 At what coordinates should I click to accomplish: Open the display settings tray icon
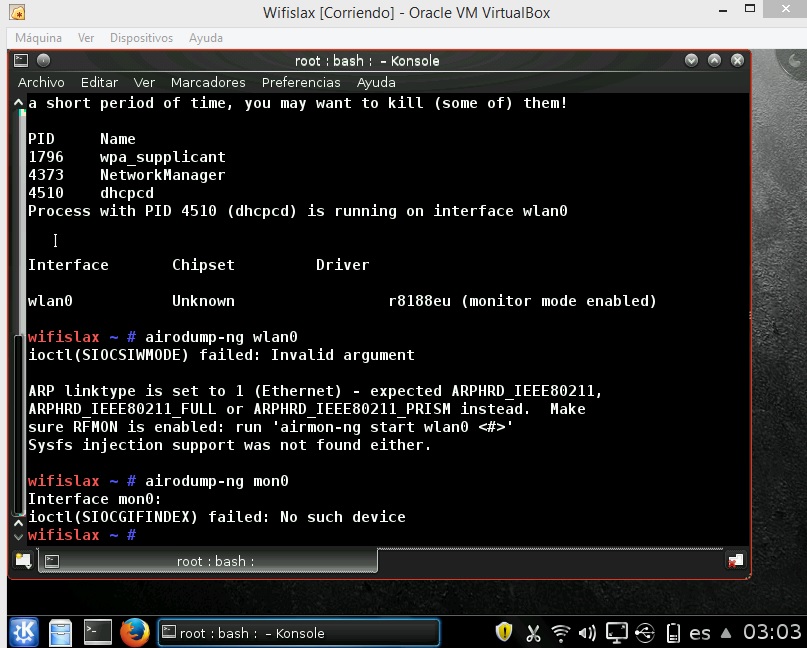pos(617,633)
